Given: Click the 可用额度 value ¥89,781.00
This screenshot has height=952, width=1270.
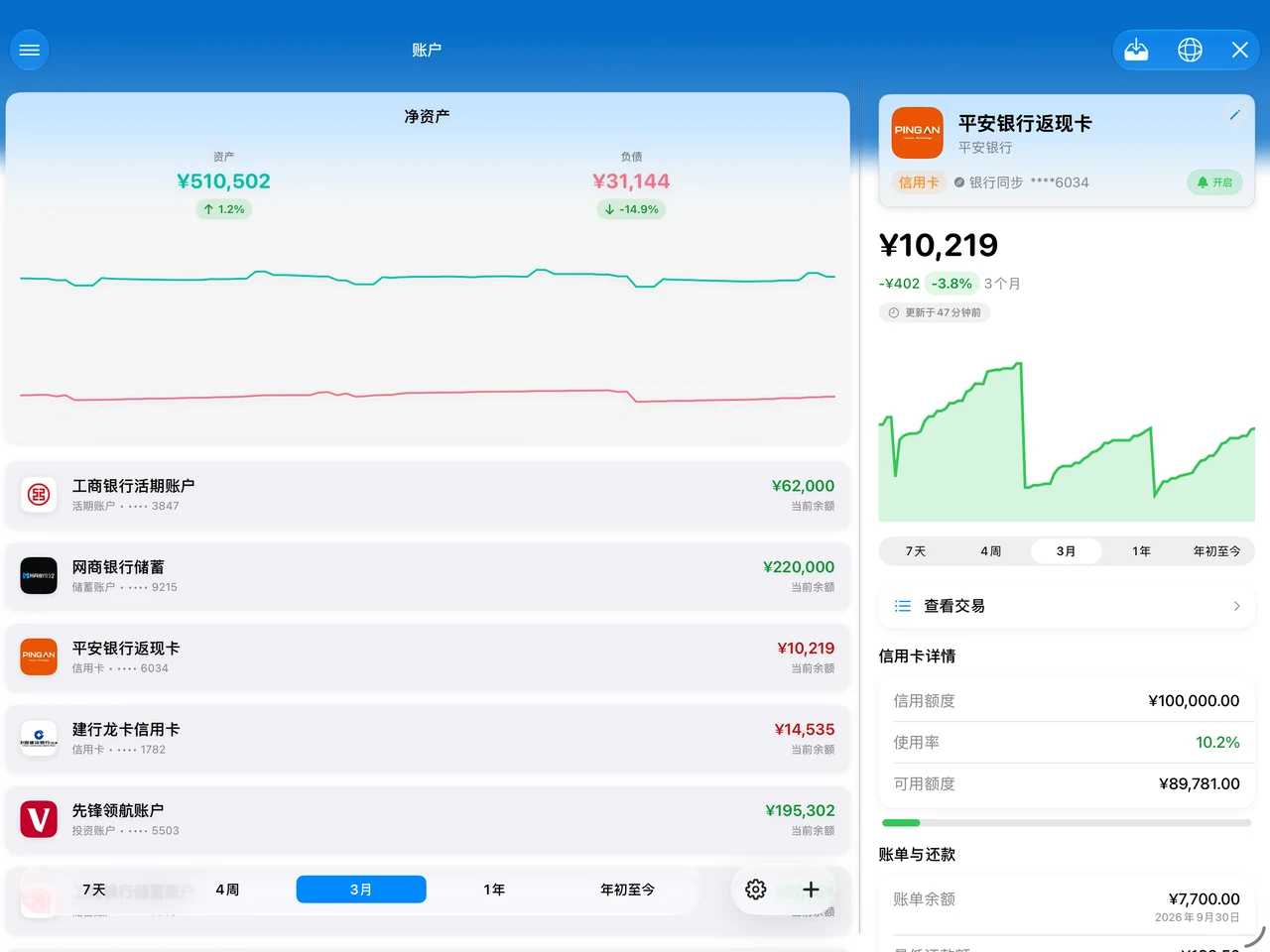Looking at the screenshot, I should pyautogui.click(x=1200, y=783).
